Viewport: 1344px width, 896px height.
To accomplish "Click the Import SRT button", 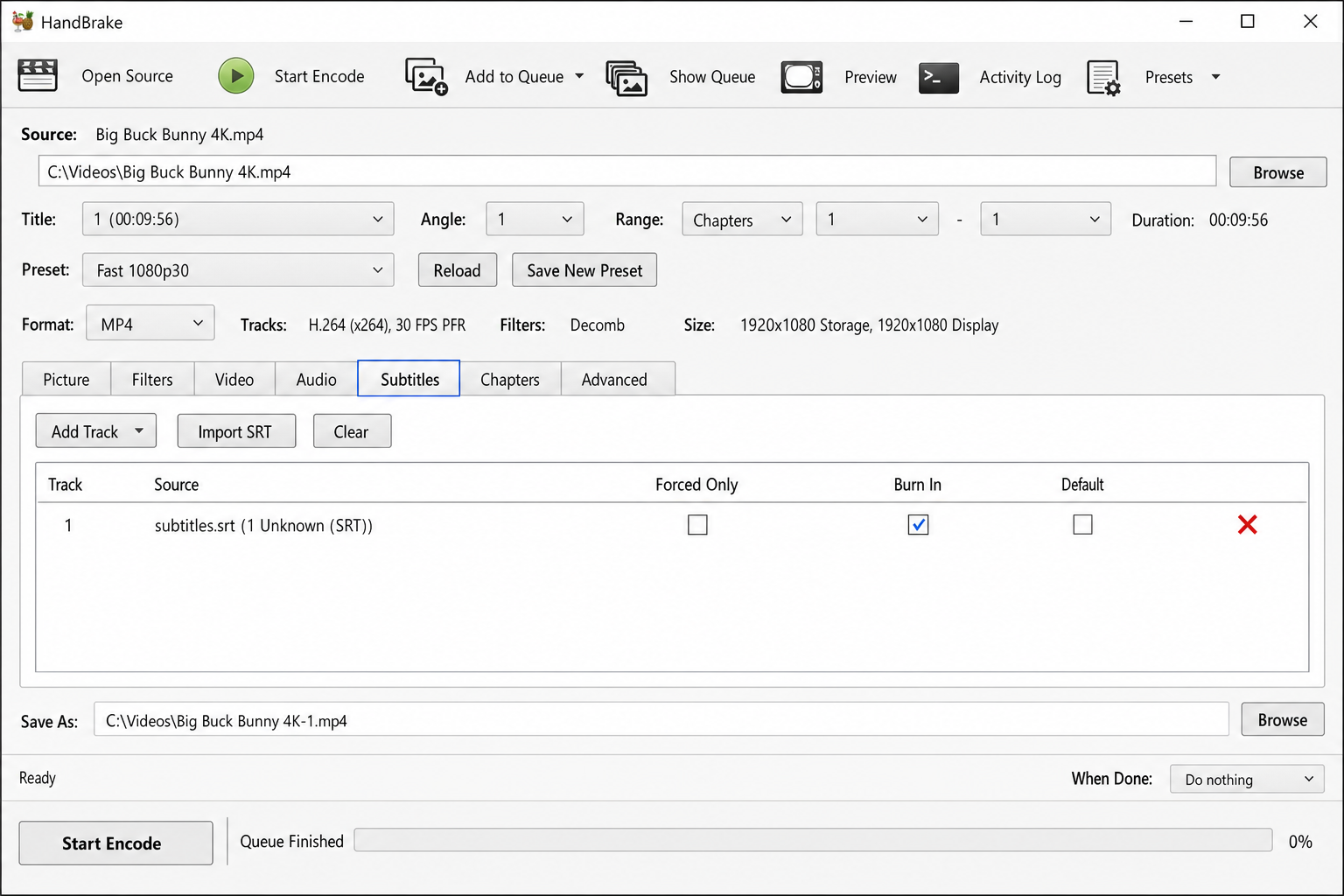I will (236, 431).
